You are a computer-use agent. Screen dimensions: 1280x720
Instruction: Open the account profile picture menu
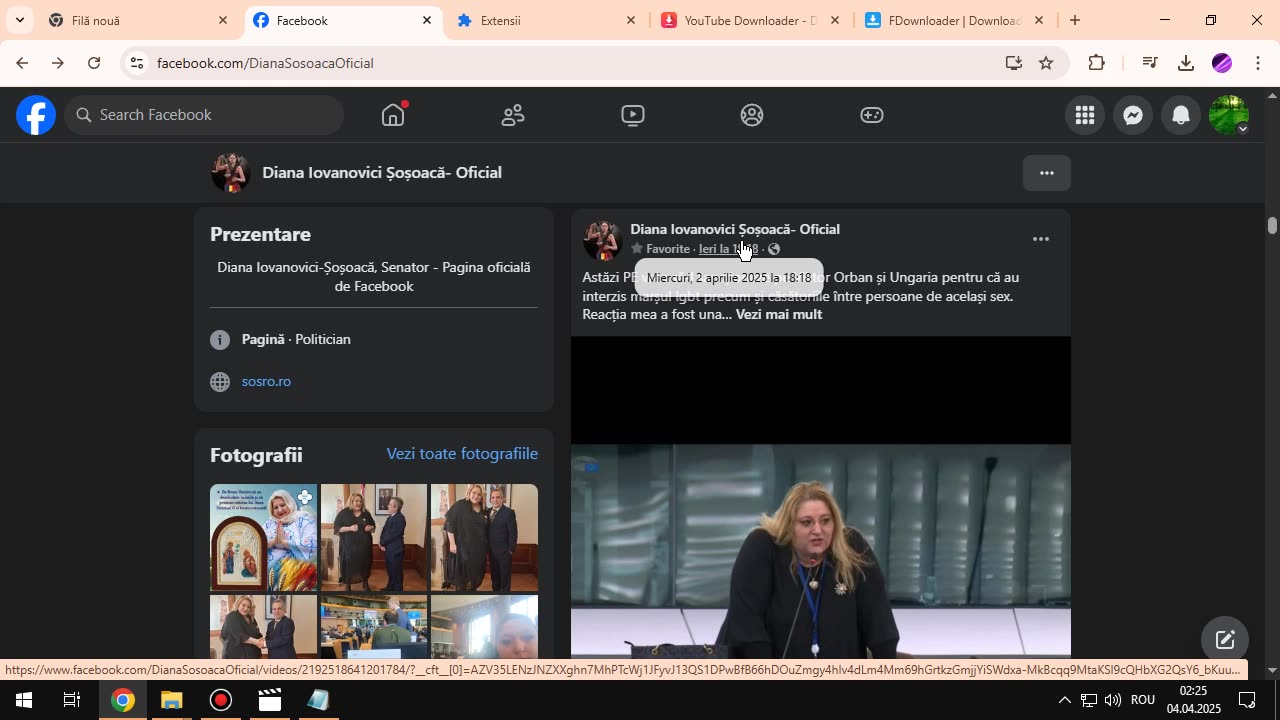click(1229, 115)
